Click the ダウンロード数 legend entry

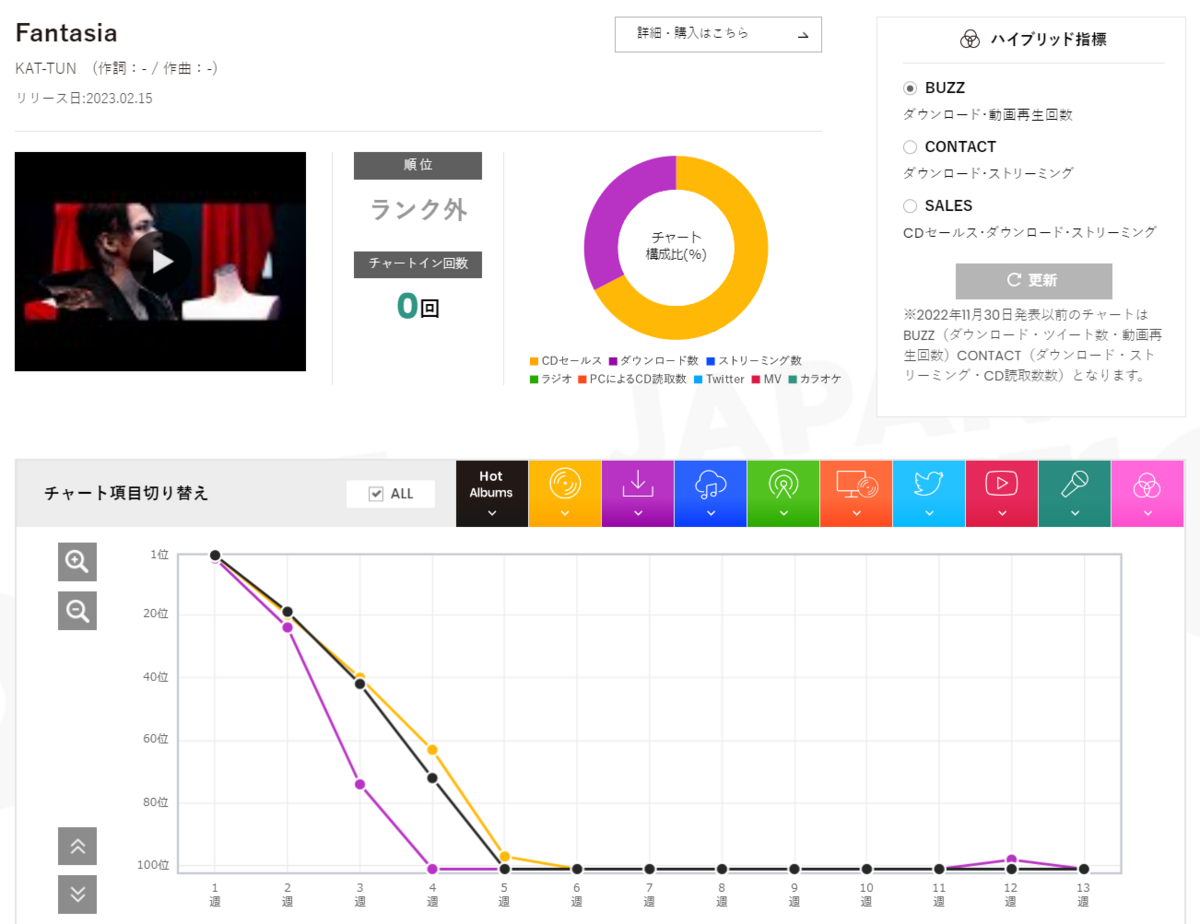pos(653,361)
